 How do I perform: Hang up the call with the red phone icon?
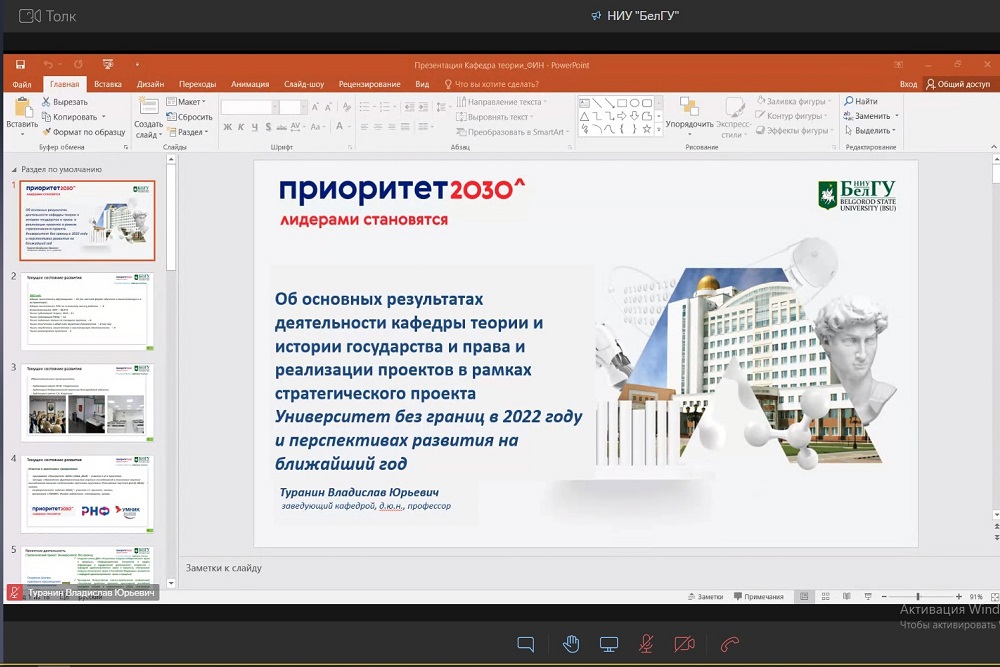(730, 644)
